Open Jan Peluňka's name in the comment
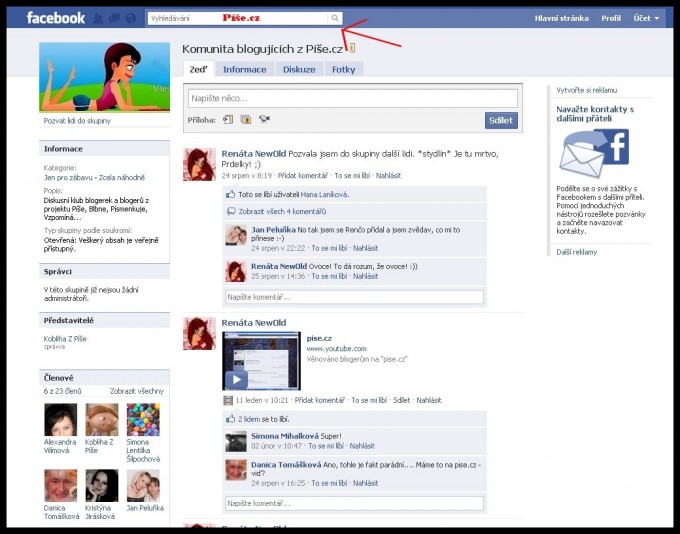Screen dimensions: 680x534 273,230
